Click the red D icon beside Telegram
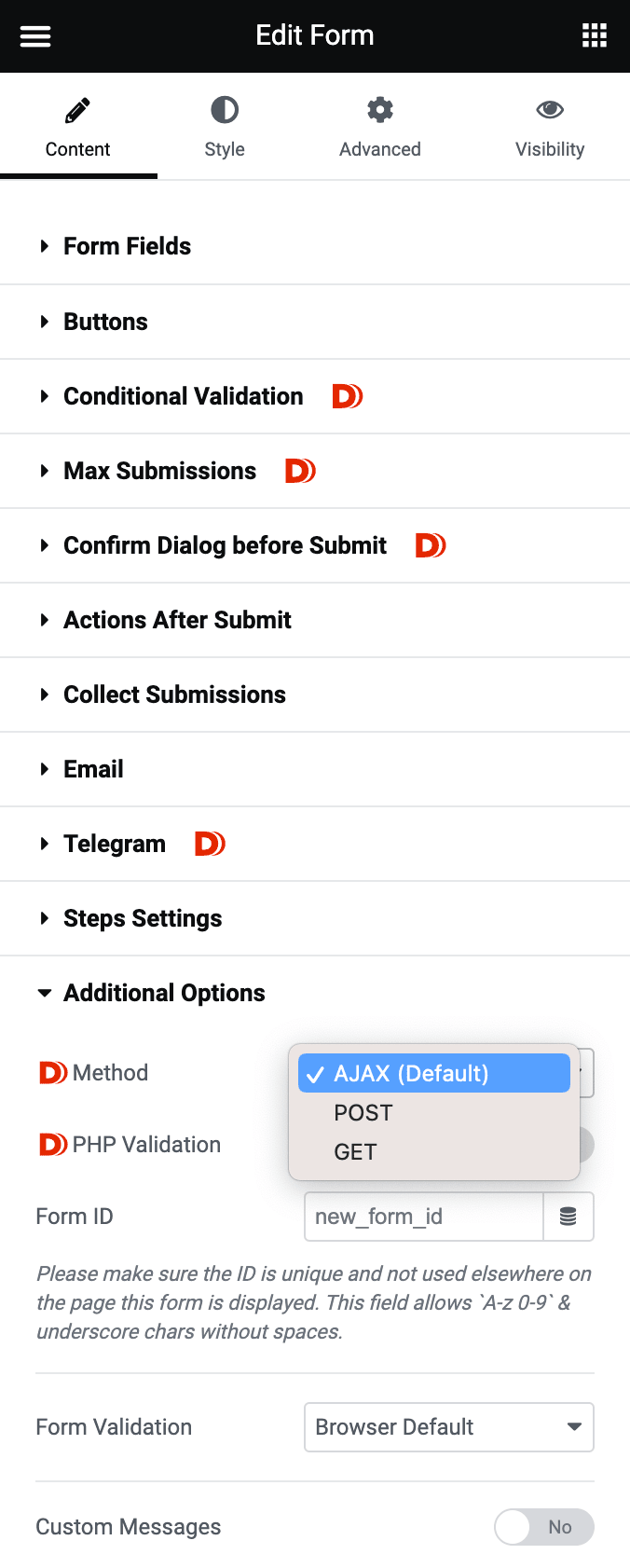The height and width of the screenshot is (1568, 630). point(210,844)
